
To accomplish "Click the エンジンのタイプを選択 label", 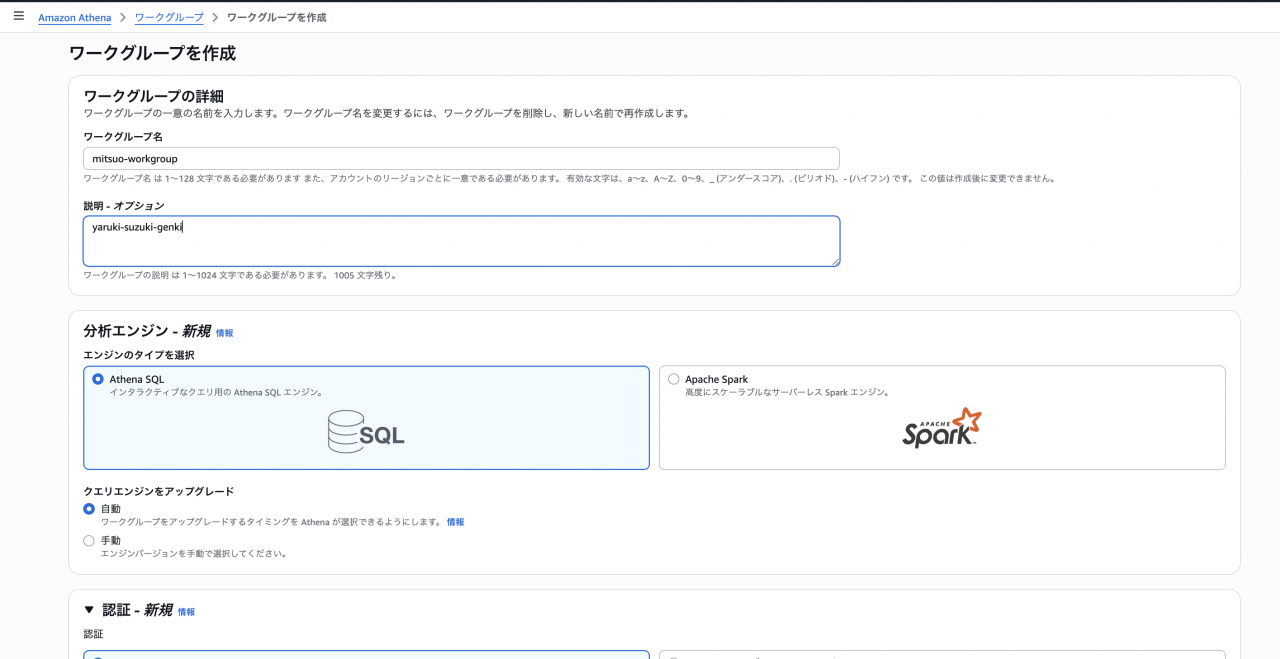I will 139,355.
